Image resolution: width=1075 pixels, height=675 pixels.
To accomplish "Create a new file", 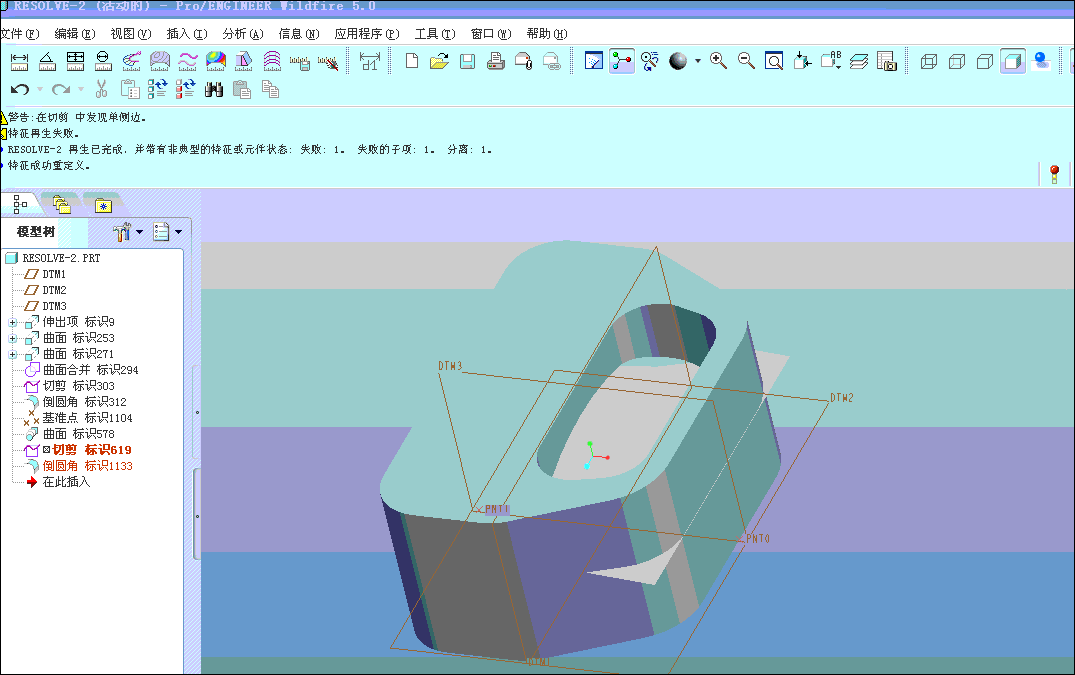I will [x=412, y=62].
